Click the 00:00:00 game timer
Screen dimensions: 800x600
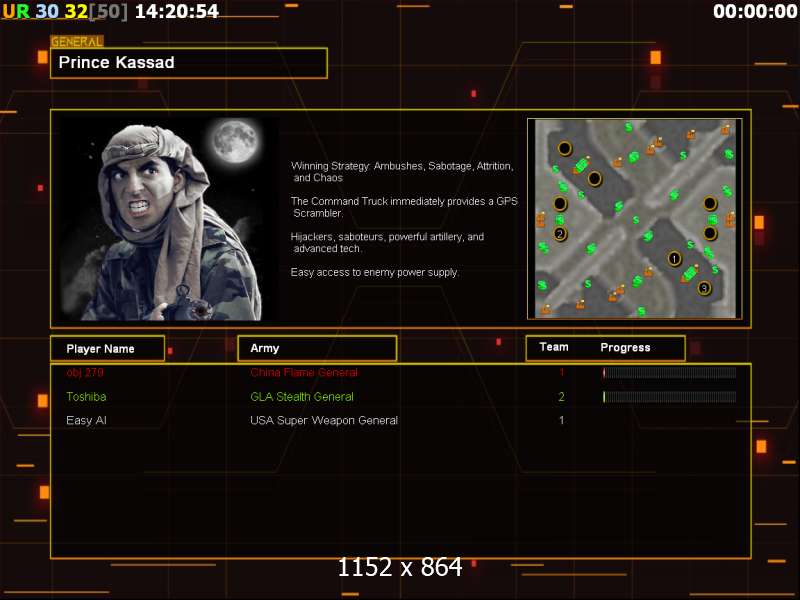756,11
